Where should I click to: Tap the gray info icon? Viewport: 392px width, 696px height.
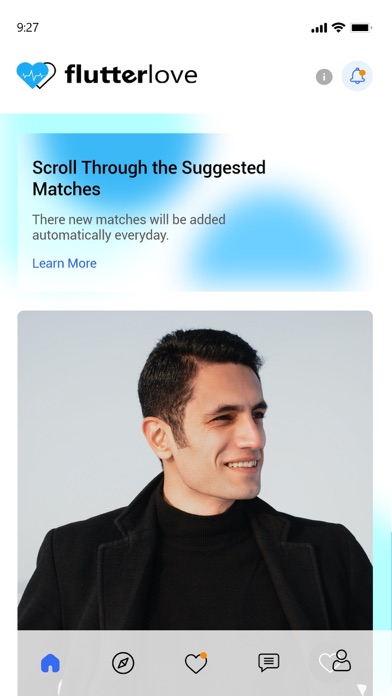click(324, 77)
